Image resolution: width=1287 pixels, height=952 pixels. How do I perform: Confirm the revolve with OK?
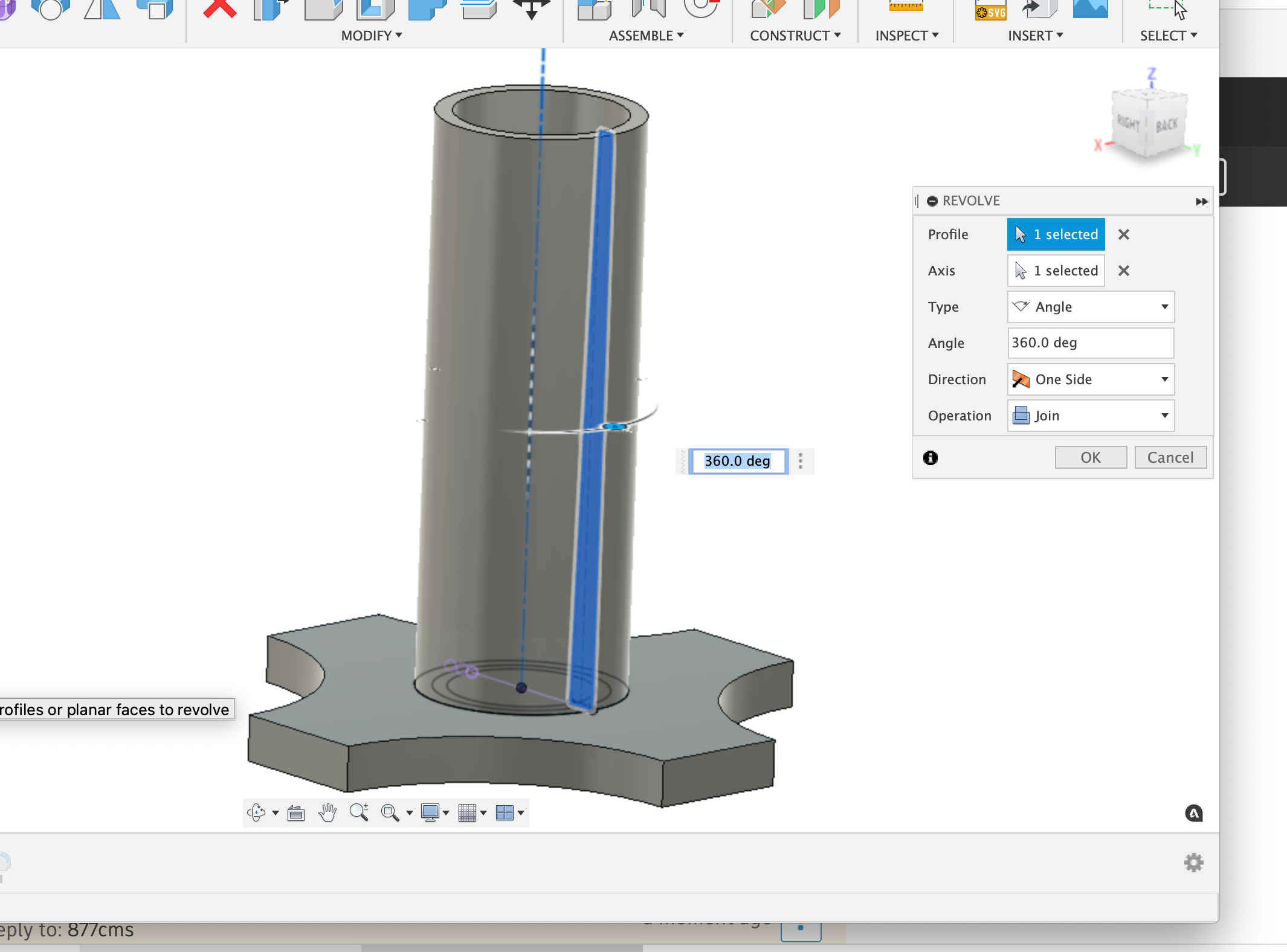tap(1090, 457)
